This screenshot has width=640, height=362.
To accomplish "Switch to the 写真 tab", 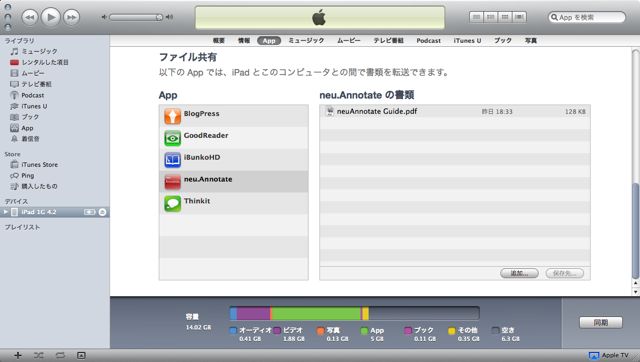I will pos(531,40).
